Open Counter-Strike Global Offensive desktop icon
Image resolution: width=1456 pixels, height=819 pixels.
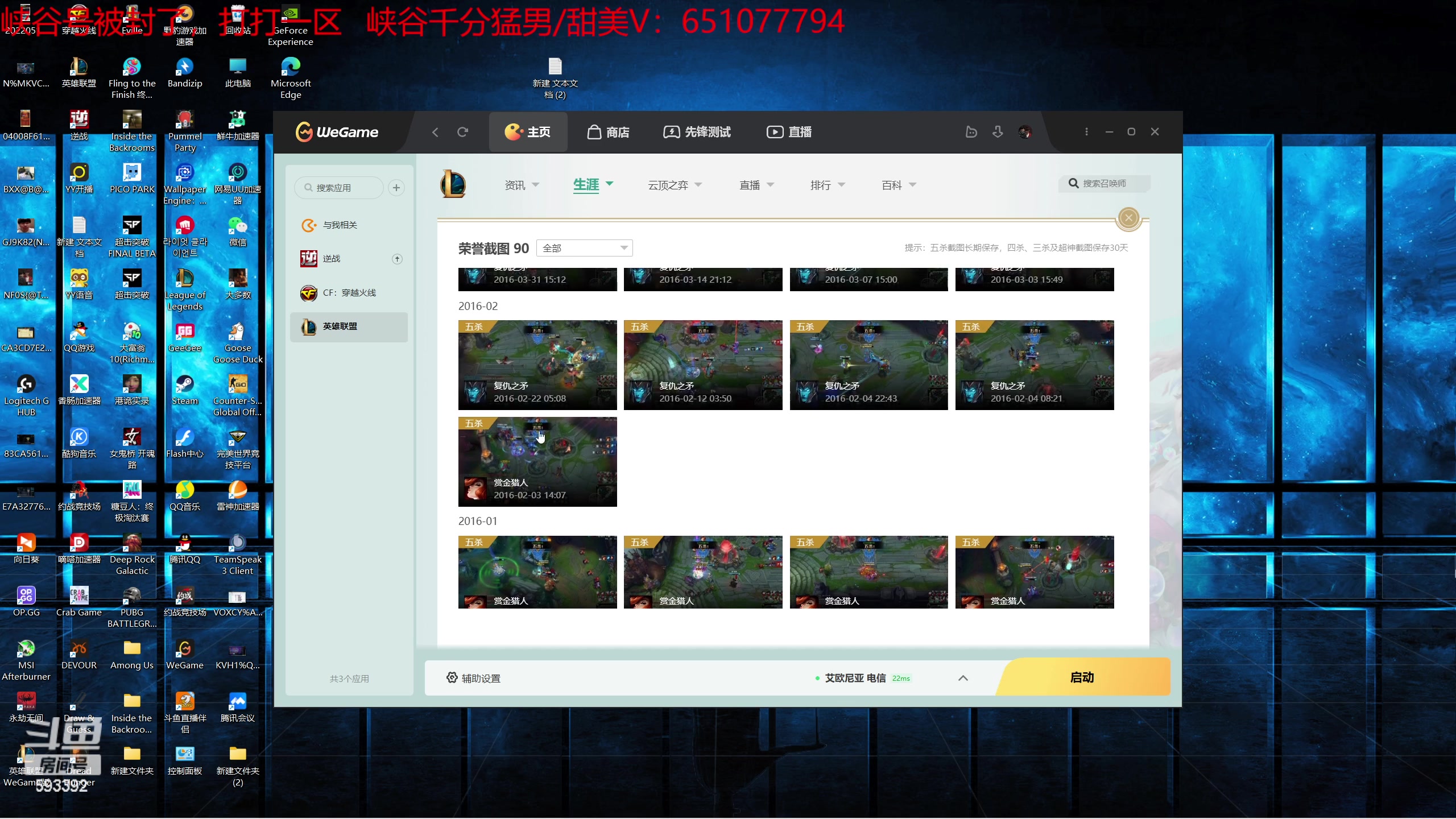[x=238, y=396]
